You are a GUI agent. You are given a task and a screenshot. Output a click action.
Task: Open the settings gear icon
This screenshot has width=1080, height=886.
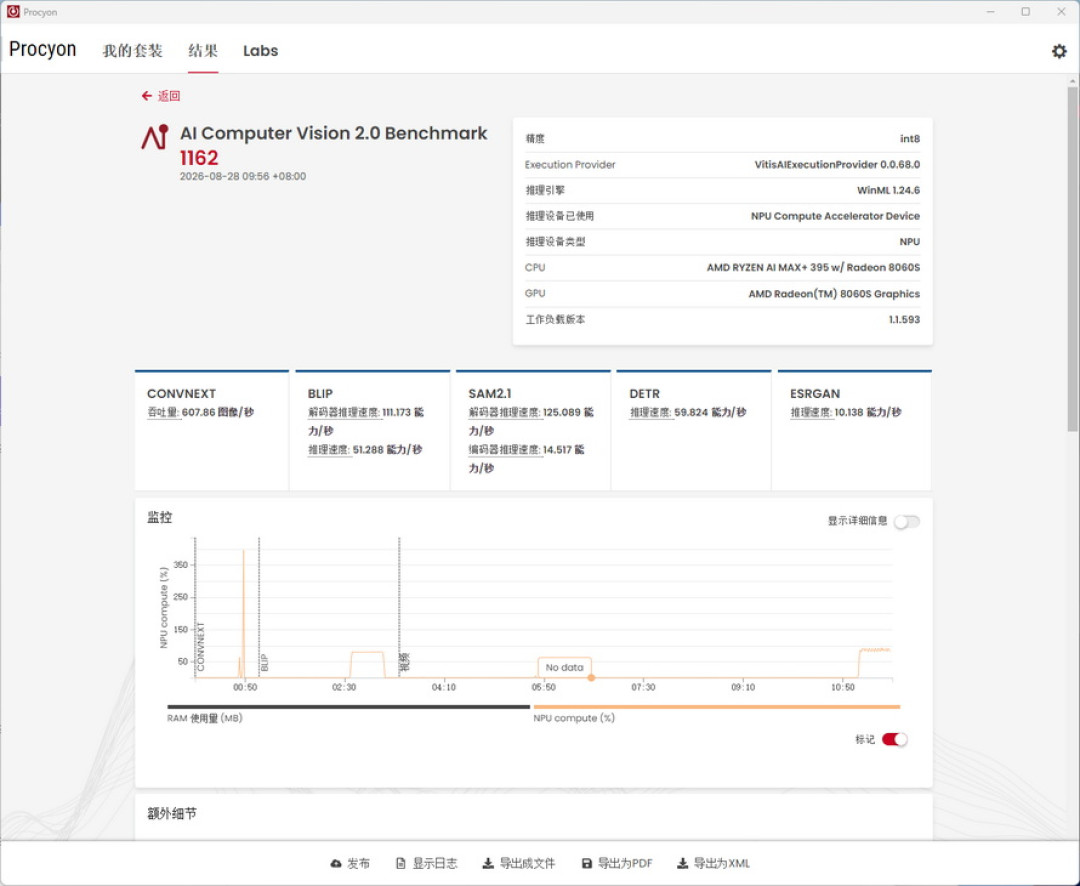tap(1059, 51)
